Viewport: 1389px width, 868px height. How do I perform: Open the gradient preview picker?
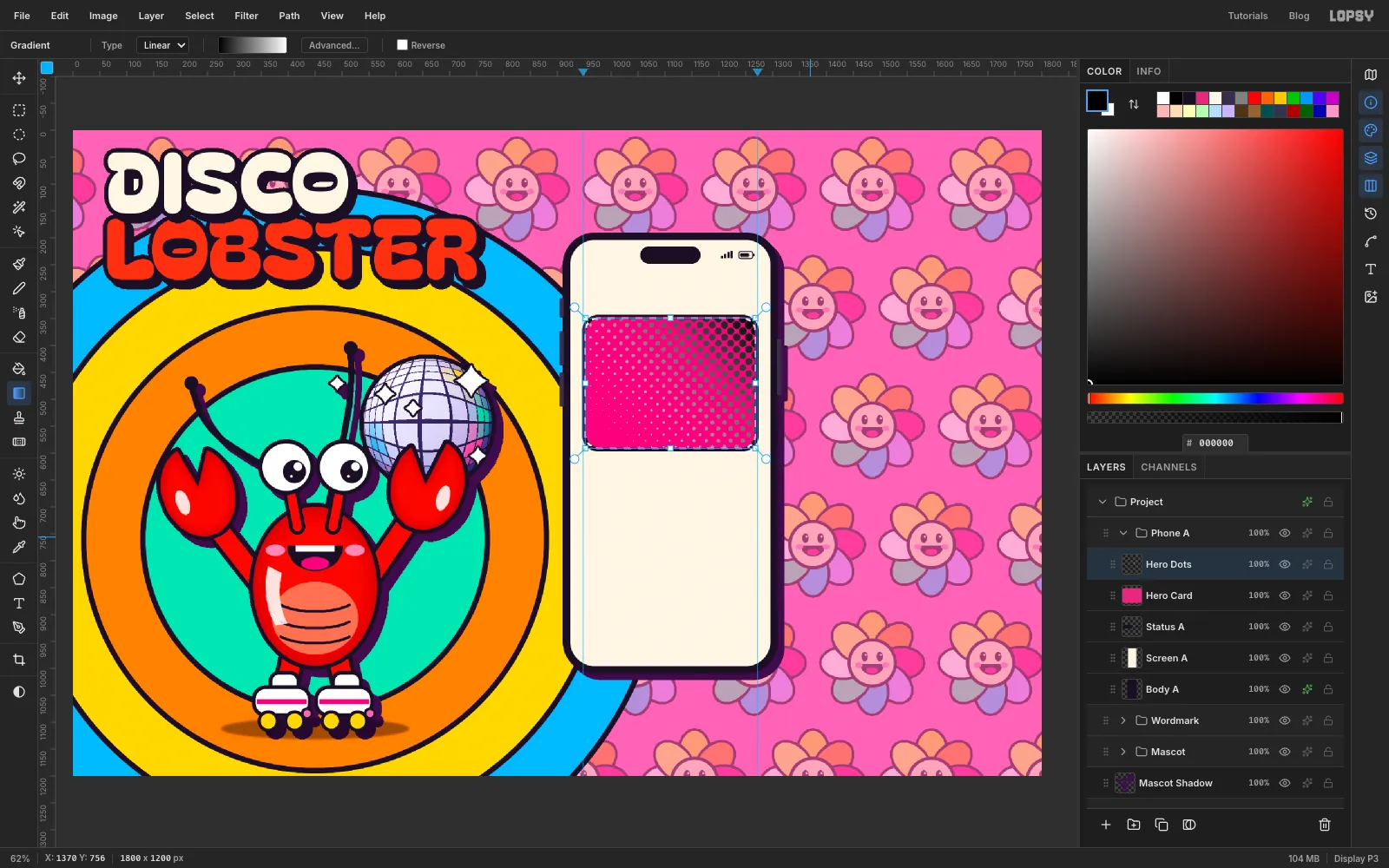tap(253, 45)
